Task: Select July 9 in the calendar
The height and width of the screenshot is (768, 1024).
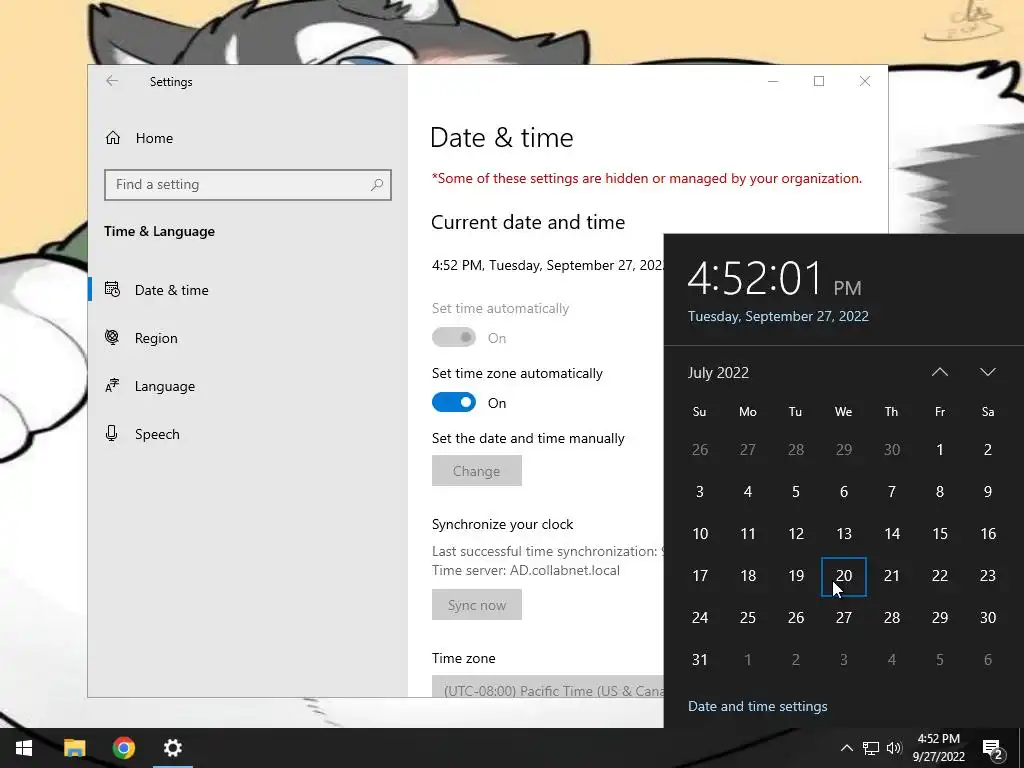Action: point(987,492)
